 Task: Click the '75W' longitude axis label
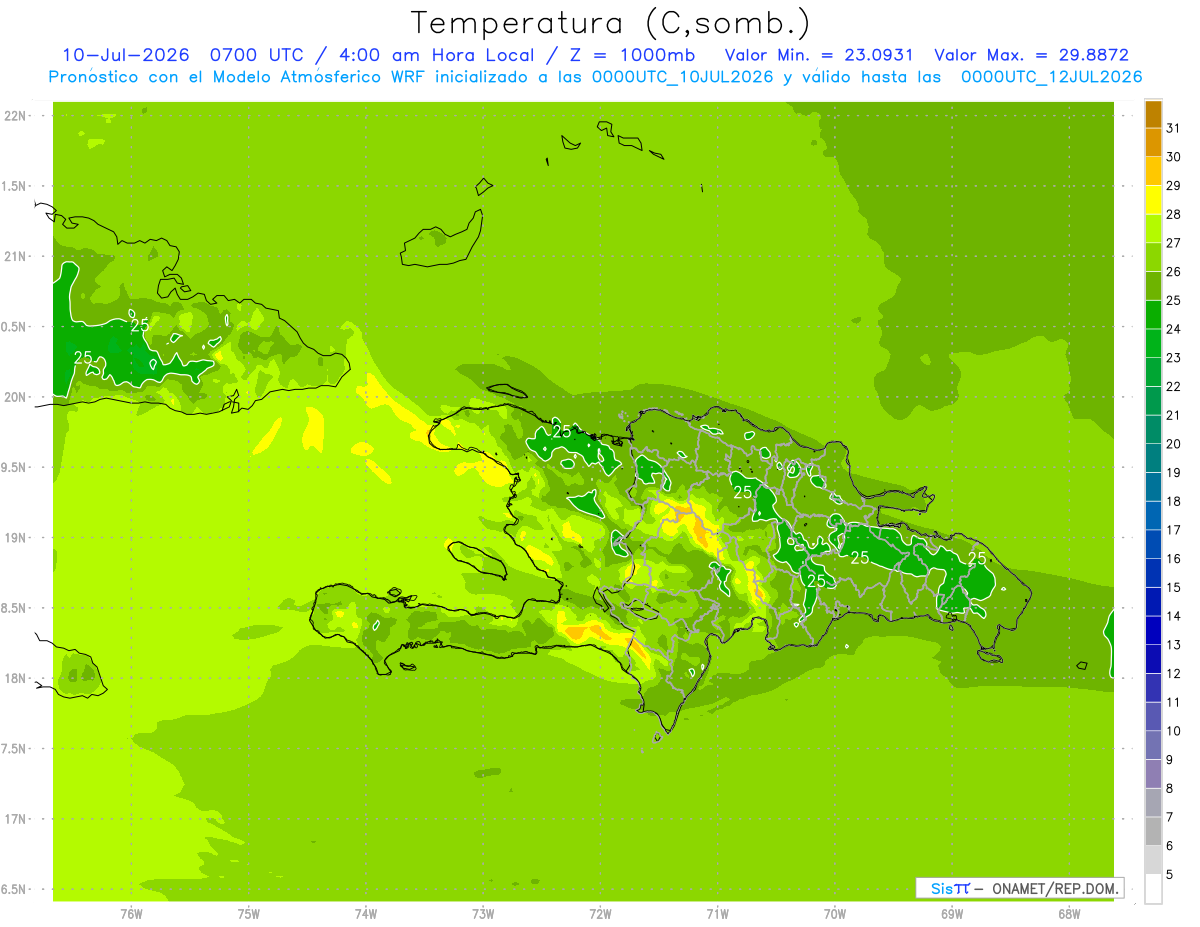[249, 913]
